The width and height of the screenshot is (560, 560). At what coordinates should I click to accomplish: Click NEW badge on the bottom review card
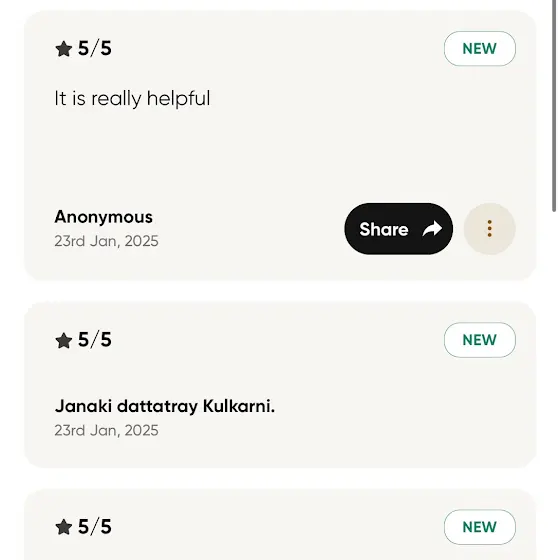[480, 527]
